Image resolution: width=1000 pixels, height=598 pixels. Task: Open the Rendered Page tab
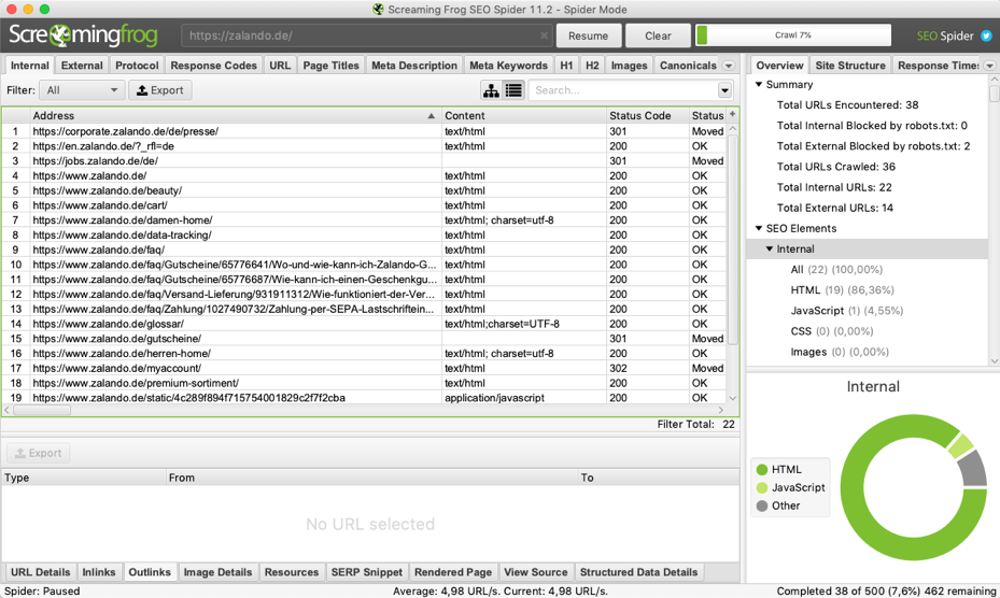pos(453,572)
